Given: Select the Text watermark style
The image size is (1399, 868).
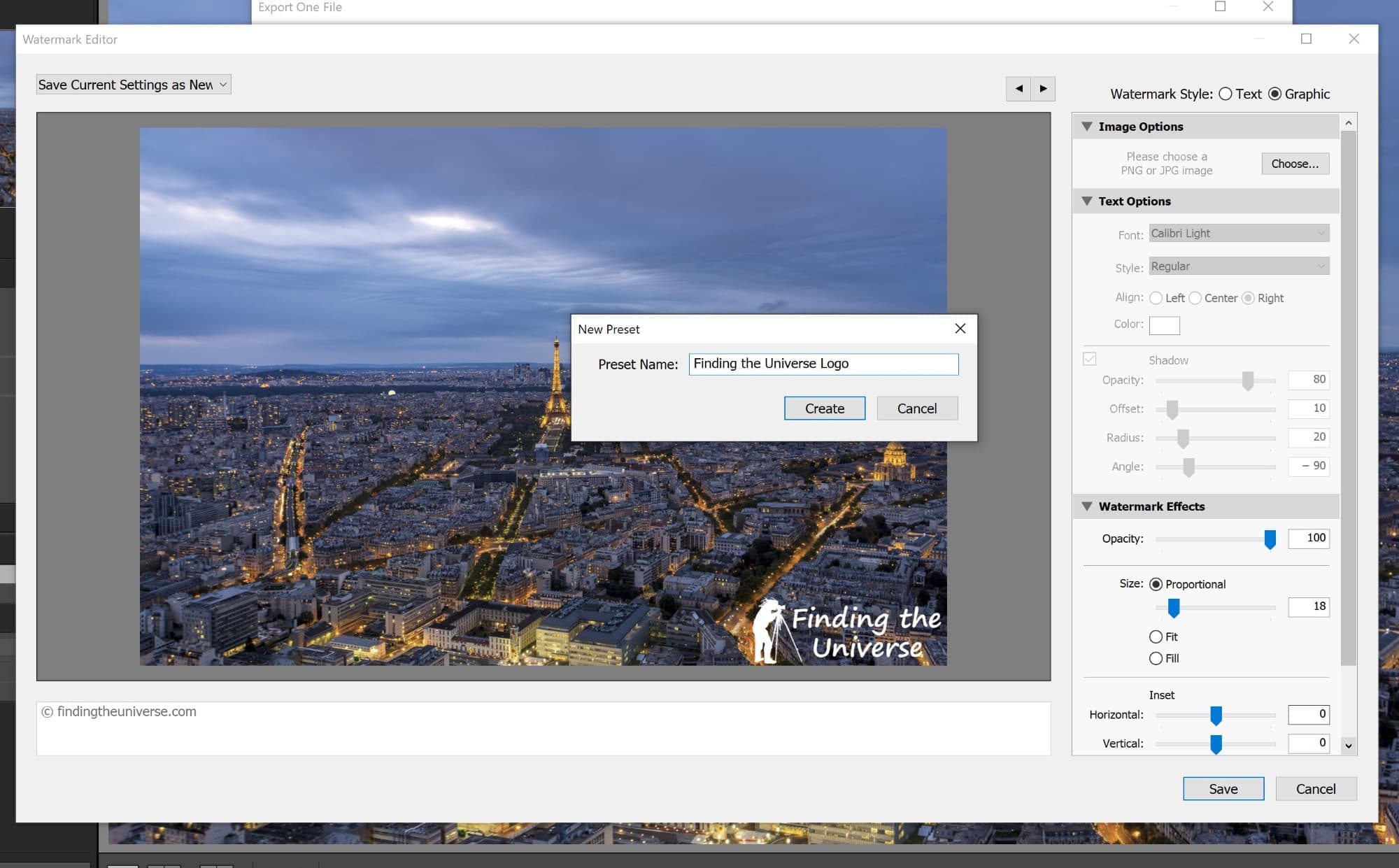Looking at the screenshot, I should click(1226, 94).
